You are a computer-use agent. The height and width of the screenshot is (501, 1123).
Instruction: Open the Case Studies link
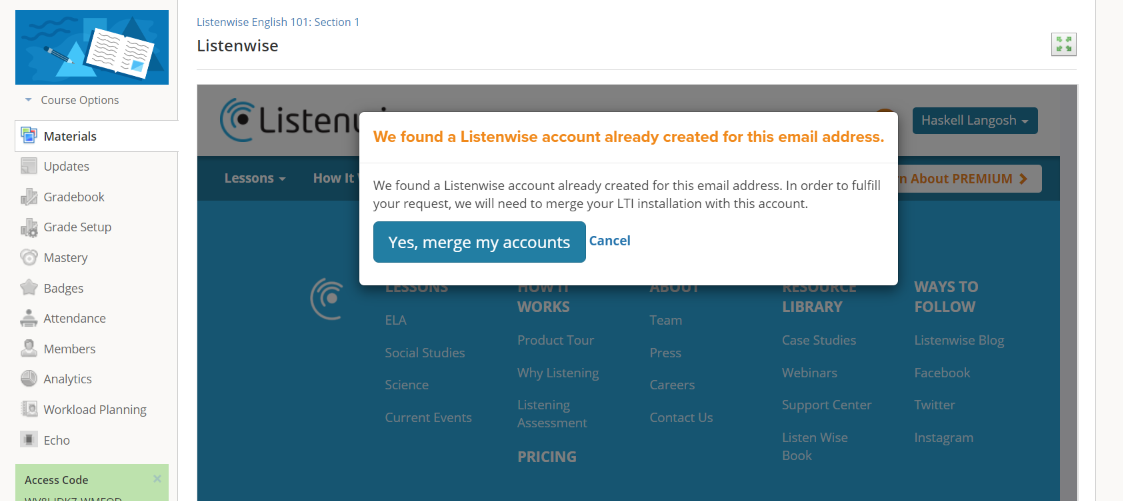[819, 340]
